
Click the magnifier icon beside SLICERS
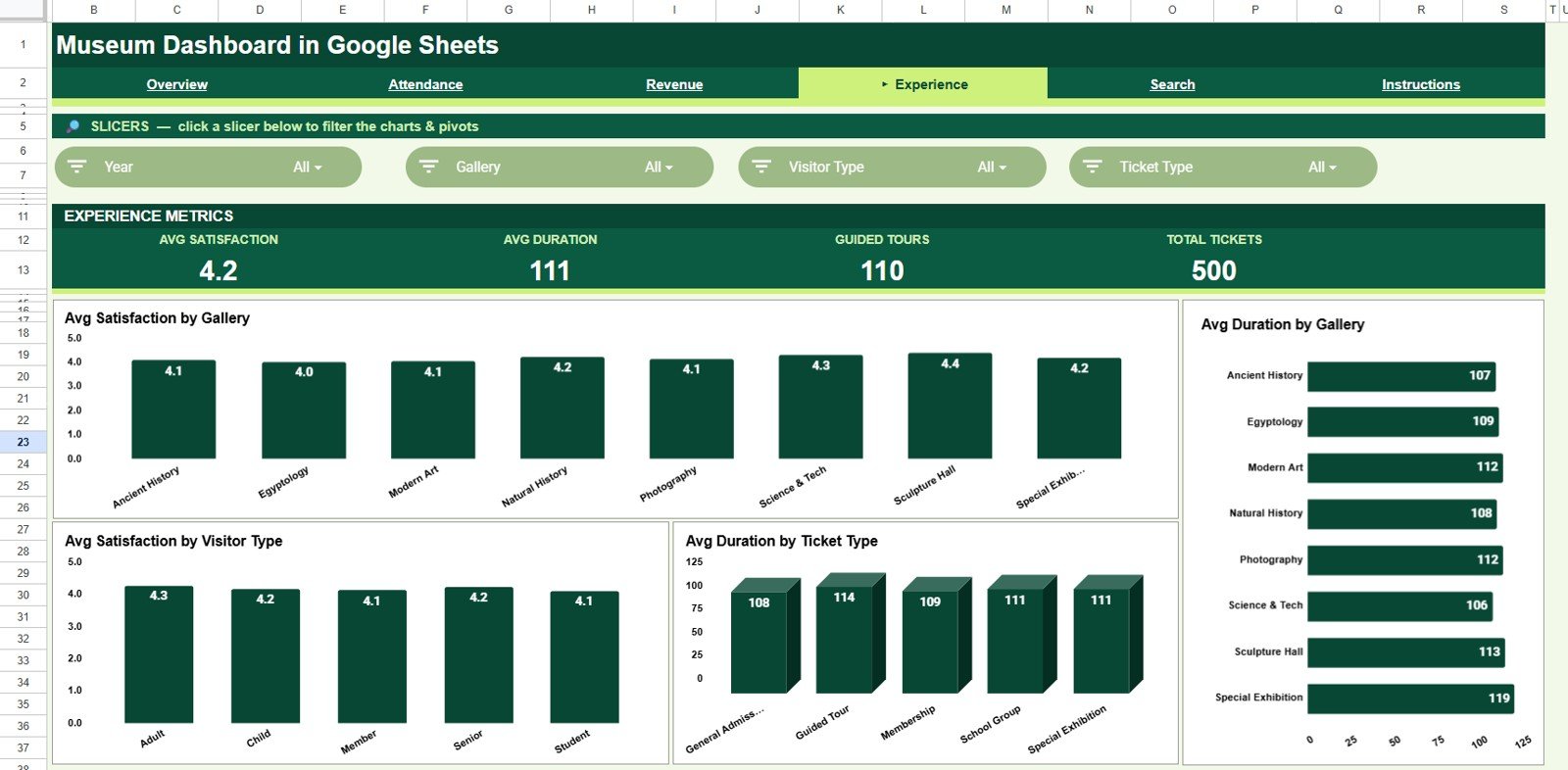[x=73, y=126]
